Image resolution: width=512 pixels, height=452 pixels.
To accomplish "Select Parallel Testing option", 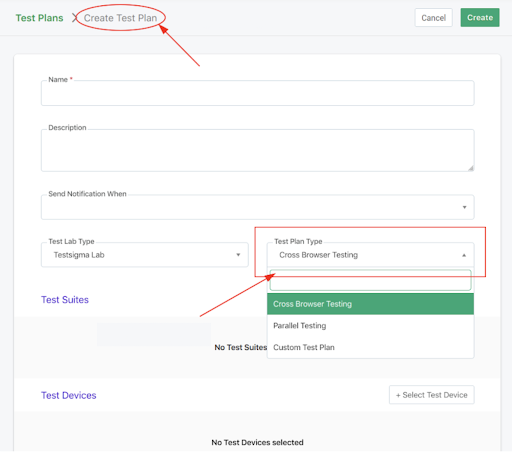I will click(370, 326).
